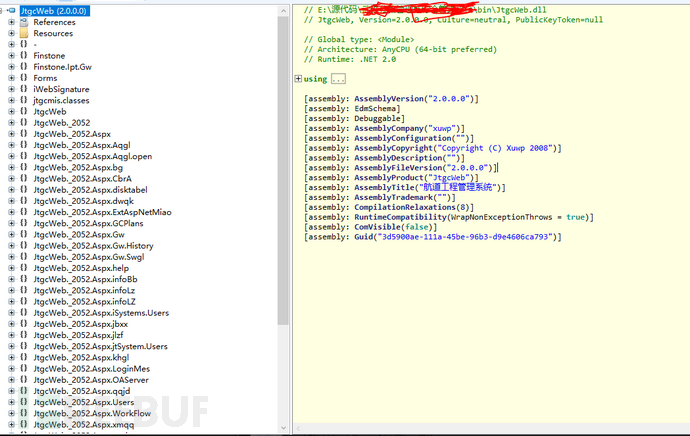Click the "// Runtime: .NET 2.0" comment line
This screenshot has width=690, height=436.
tap(350, 59)
